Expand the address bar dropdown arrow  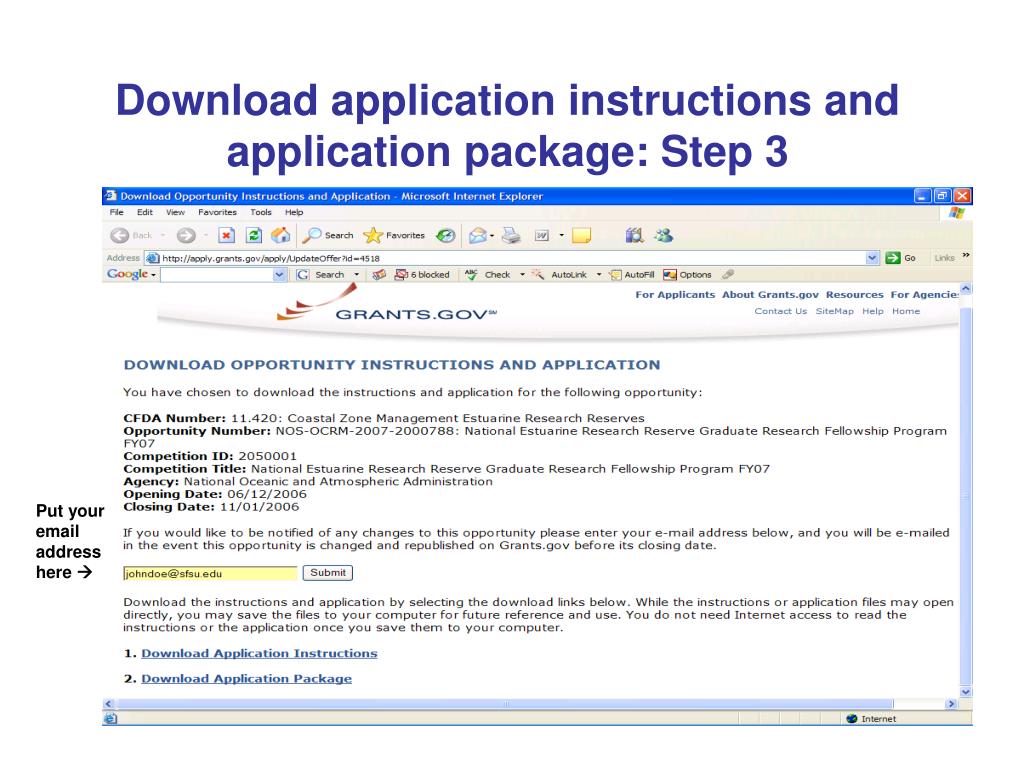click(872, 258)
